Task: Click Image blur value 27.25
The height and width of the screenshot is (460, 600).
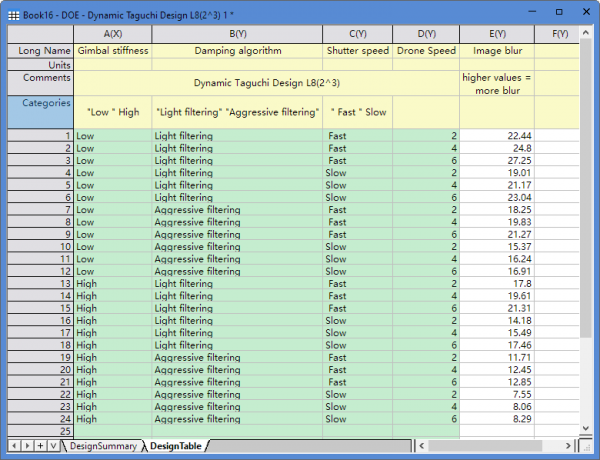Action: [x=497, y=160]
